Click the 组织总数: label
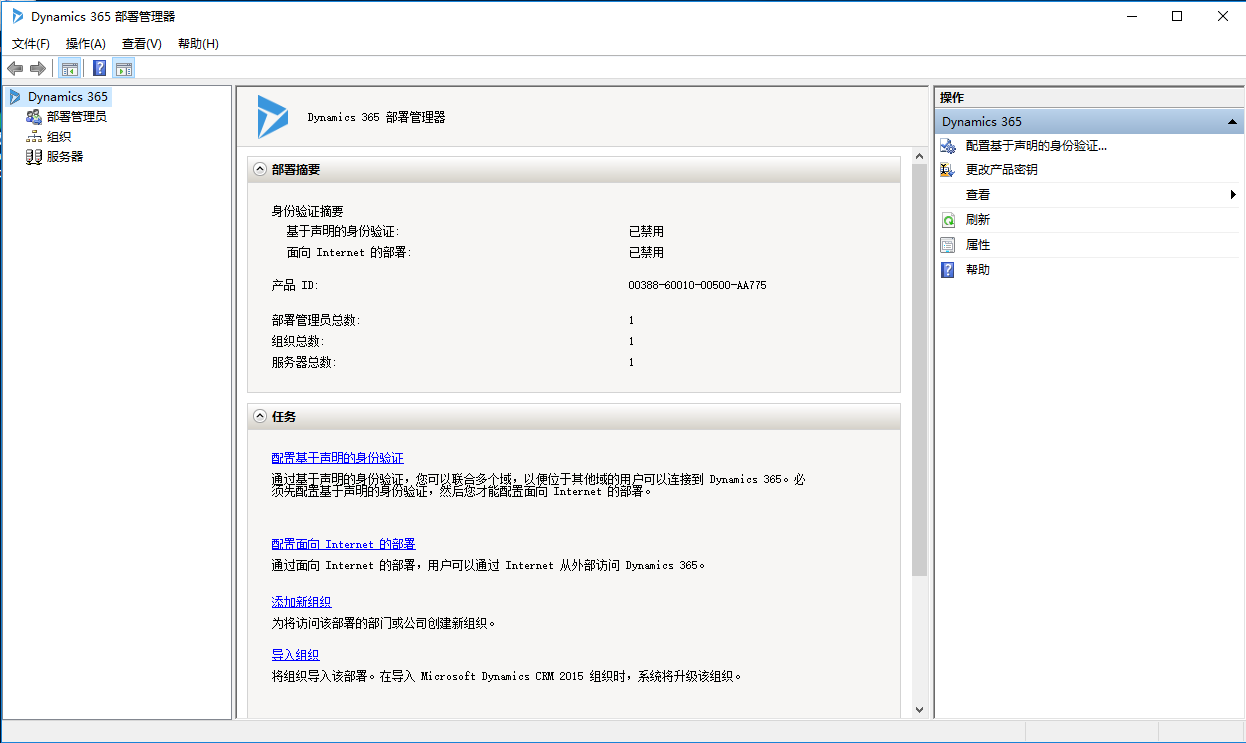This screenshot has height=743, width=1246. click(298, 342)
